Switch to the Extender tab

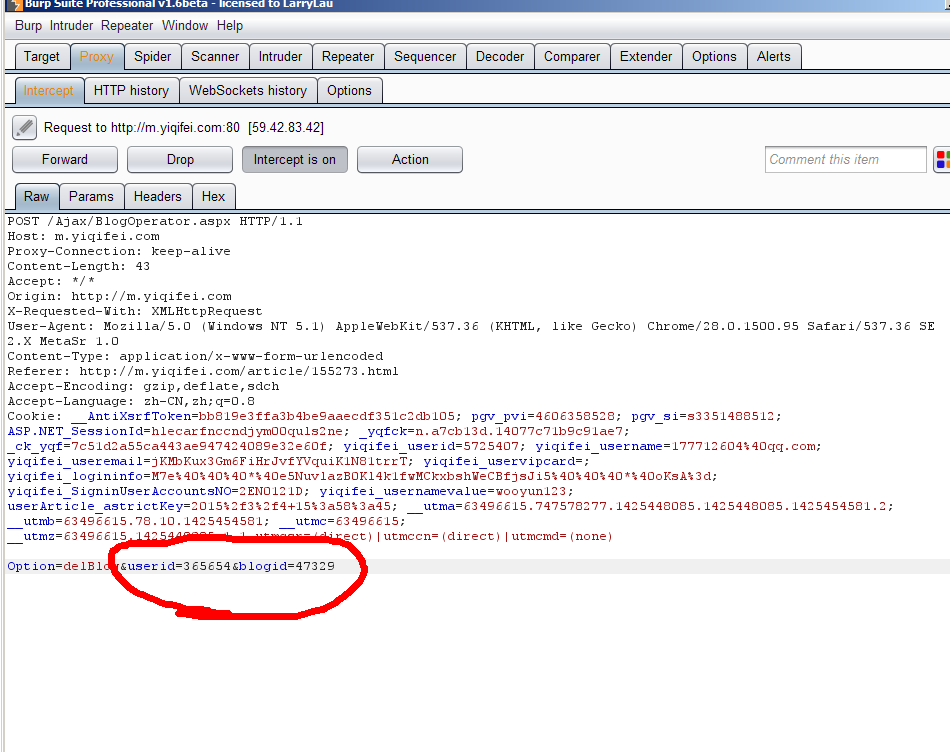click(x=646, y=56)
